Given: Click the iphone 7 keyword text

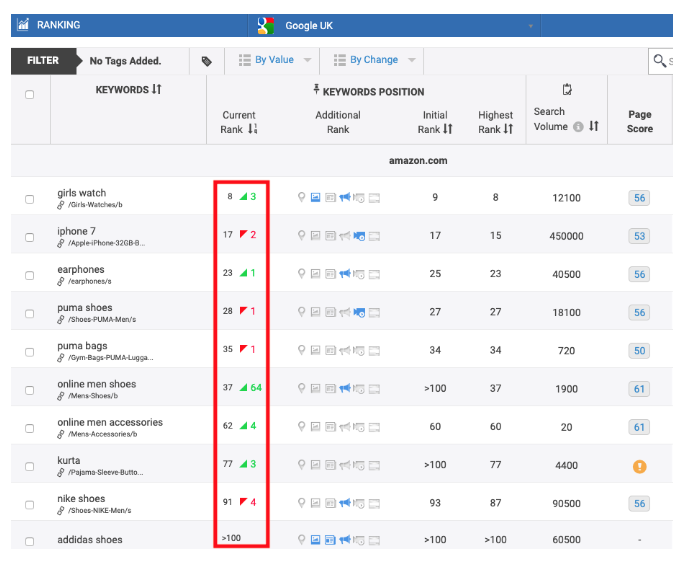Looking at the screenshot, I should [x=76, y=231].
